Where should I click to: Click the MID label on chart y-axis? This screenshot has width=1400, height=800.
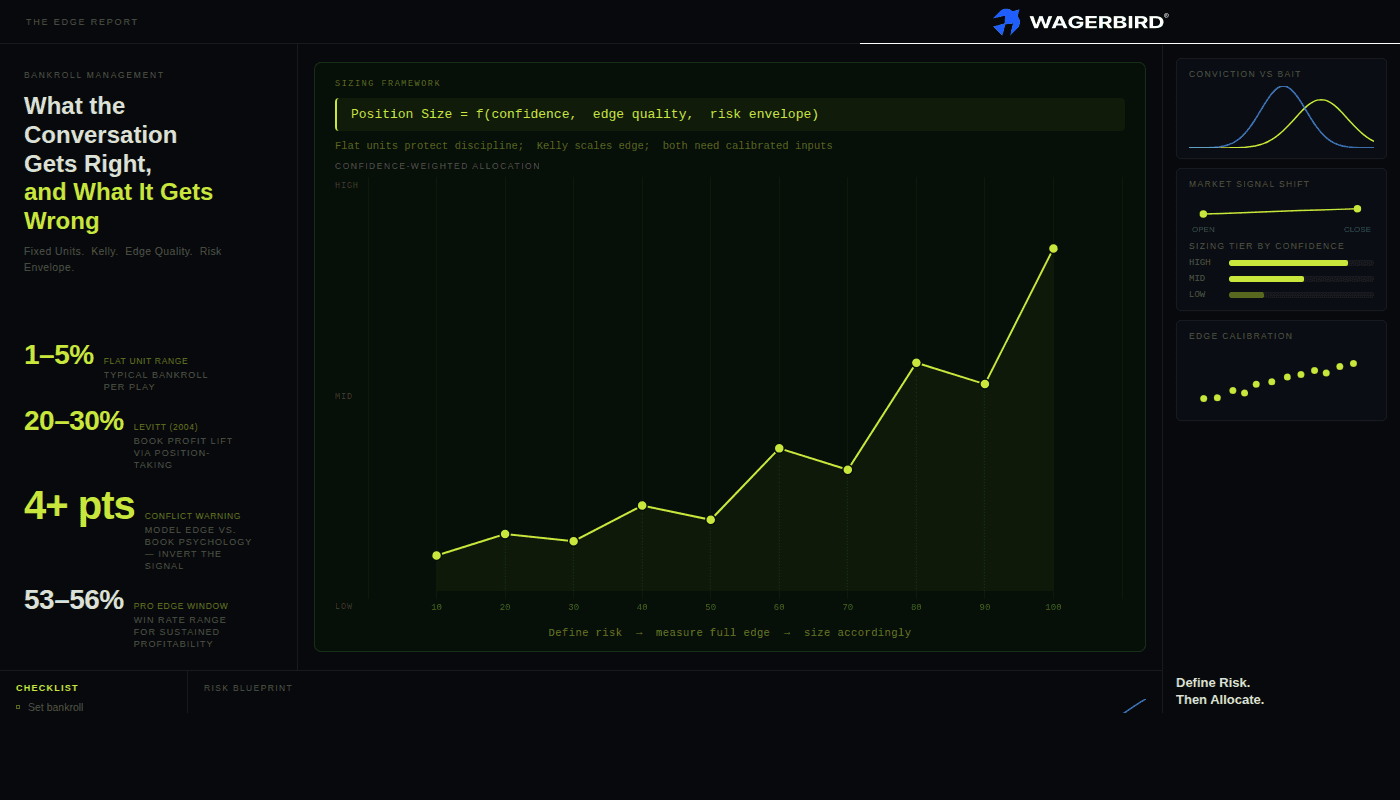click(344, 396)
